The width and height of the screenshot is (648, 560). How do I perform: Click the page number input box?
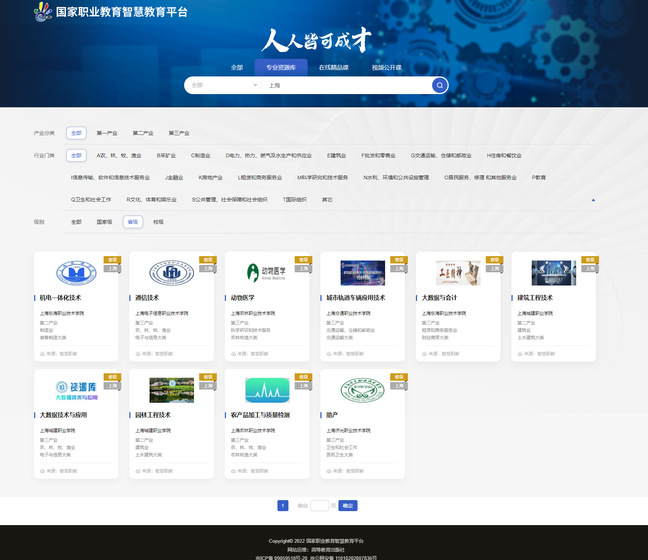coord(319,505)
